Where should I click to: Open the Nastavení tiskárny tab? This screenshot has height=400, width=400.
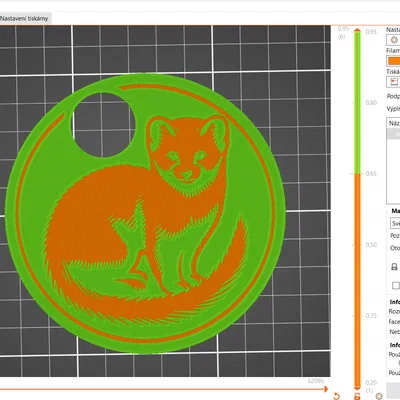coord(24,19)
